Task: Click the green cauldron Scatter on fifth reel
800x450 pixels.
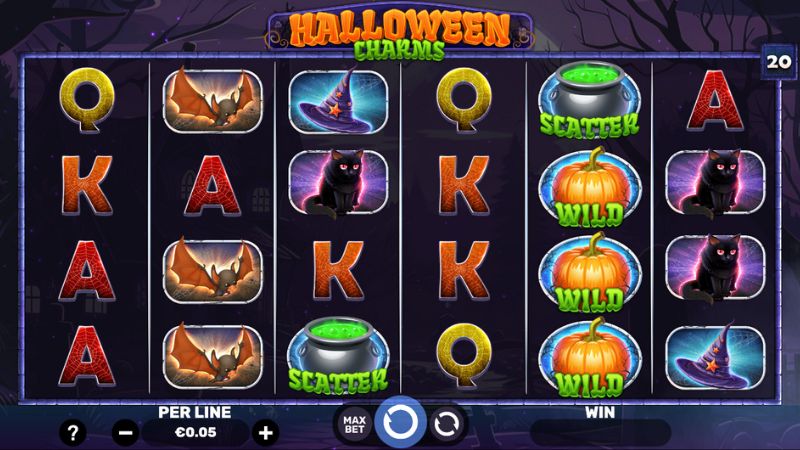Action: pyautogui.click(x=589, y=101)
